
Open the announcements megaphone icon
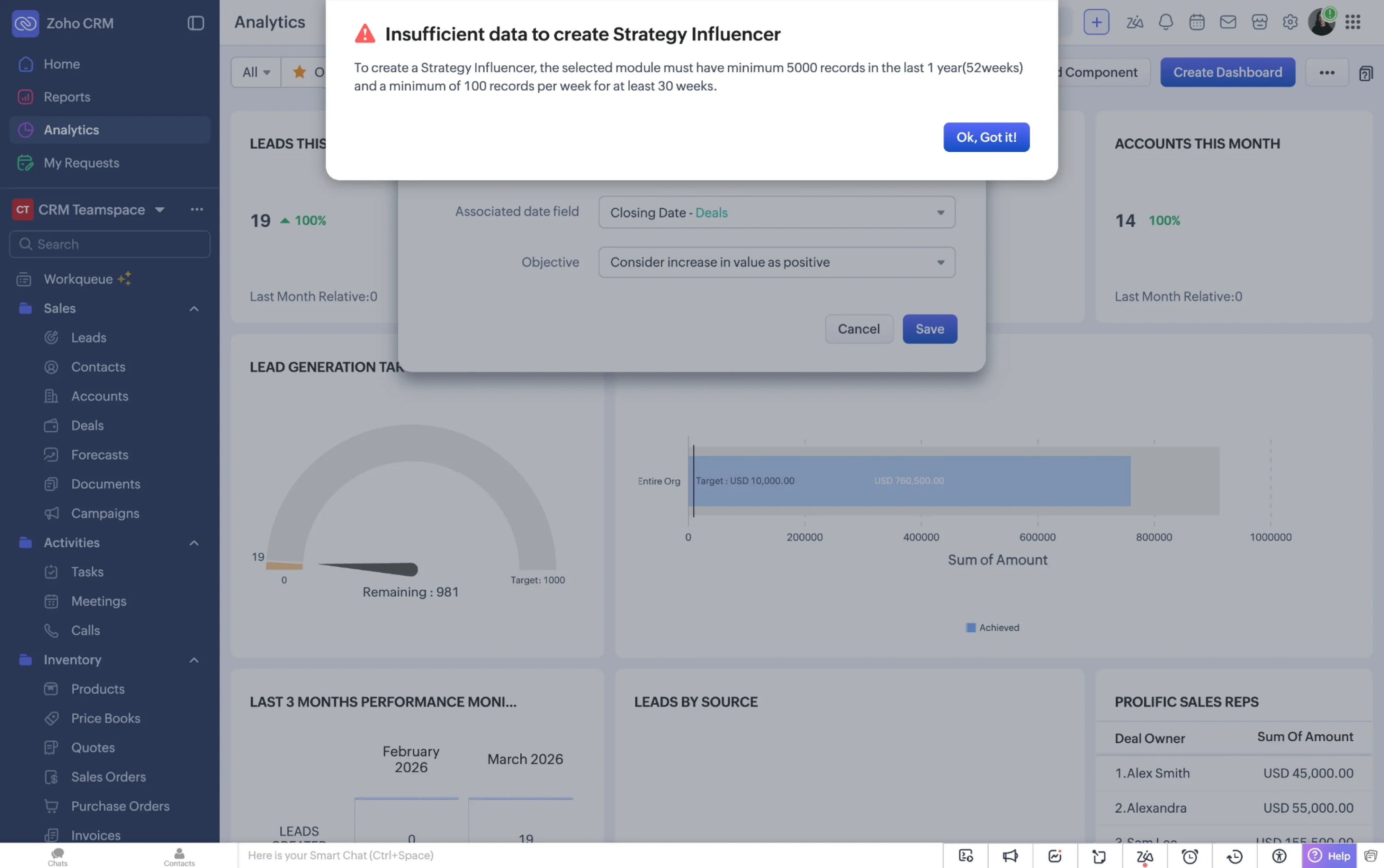pyautogui.click(x=1010, y=856)
